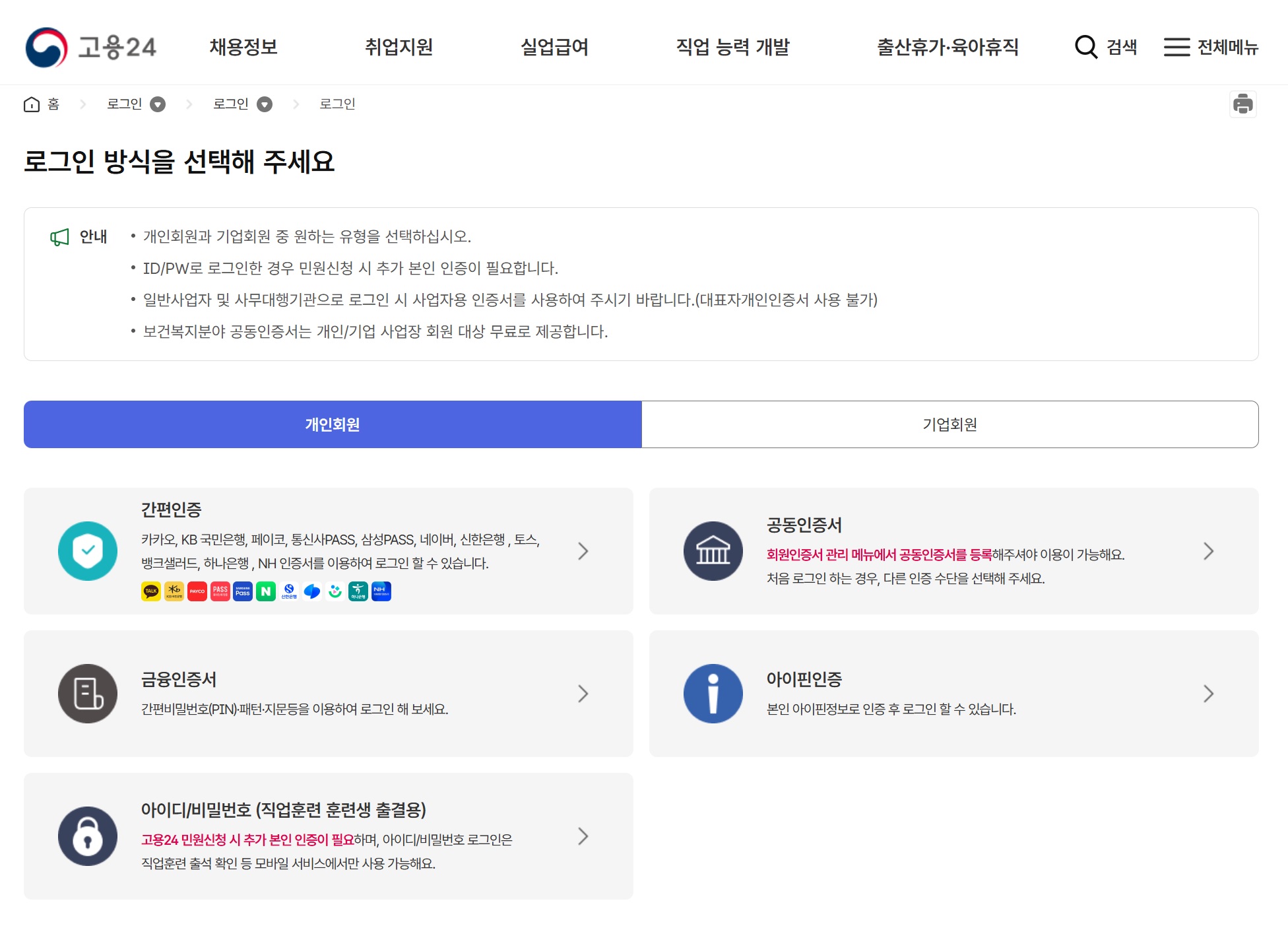Screen dimensions: 1288x926
Task: Open the 실업급여 menu
Action: click(554, 47)
